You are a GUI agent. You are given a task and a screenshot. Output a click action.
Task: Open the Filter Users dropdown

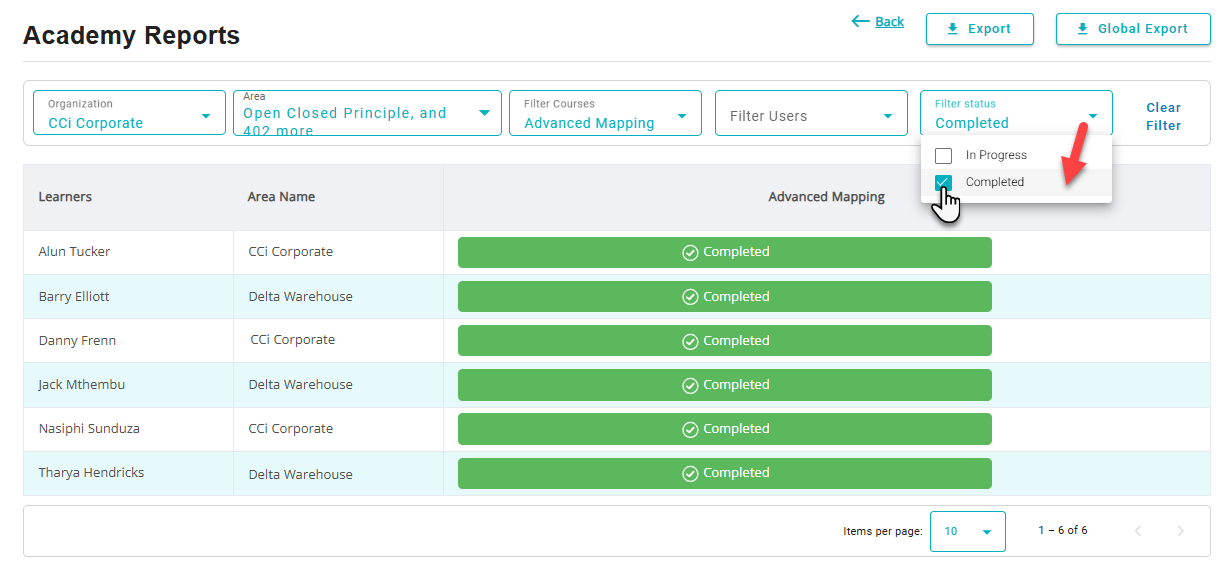coord(812,116)
